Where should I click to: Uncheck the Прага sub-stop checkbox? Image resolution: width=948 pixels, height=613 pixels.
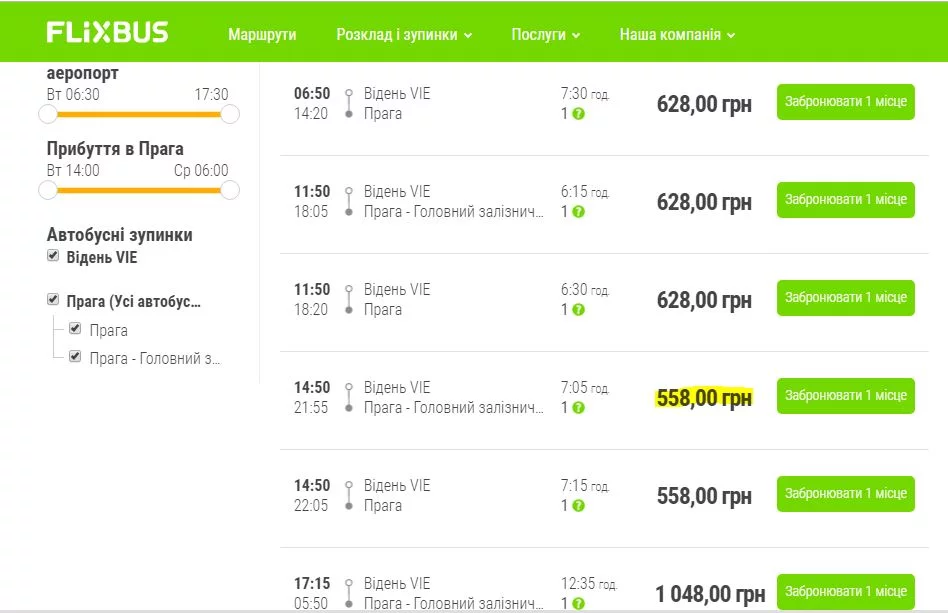point(75,328)
